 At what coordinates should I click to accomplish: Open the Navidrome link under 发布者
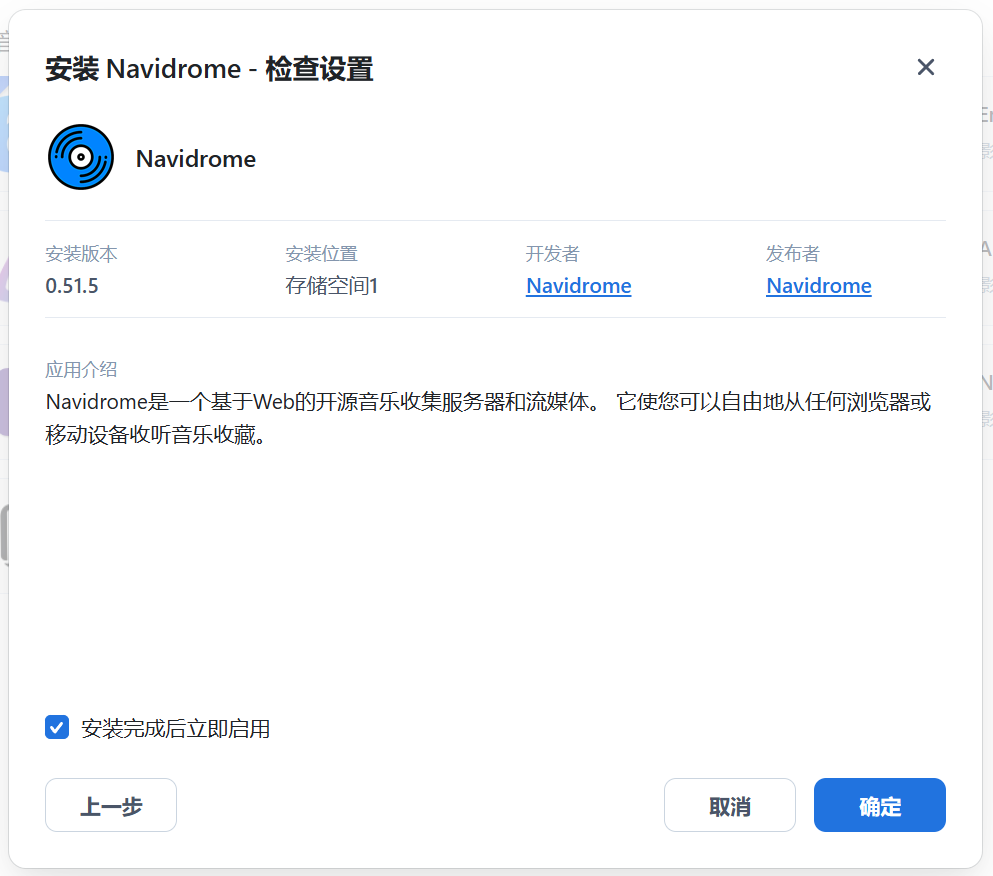coord(818,286)
